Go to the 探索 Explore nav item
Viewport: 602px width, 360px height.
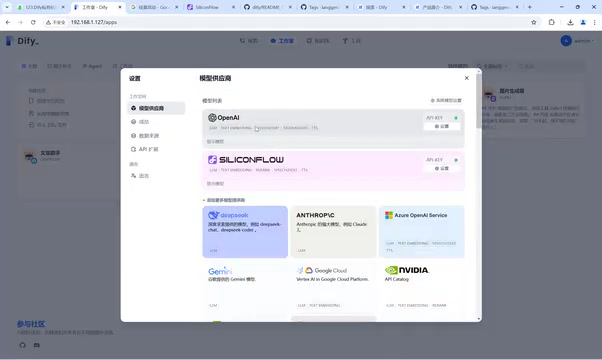point(249,41)
